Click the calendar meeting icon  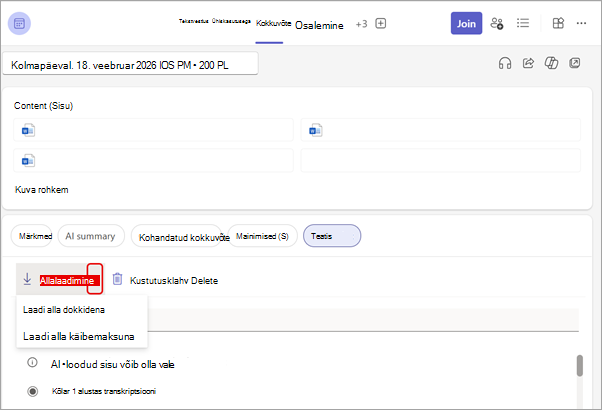point(19,24)
